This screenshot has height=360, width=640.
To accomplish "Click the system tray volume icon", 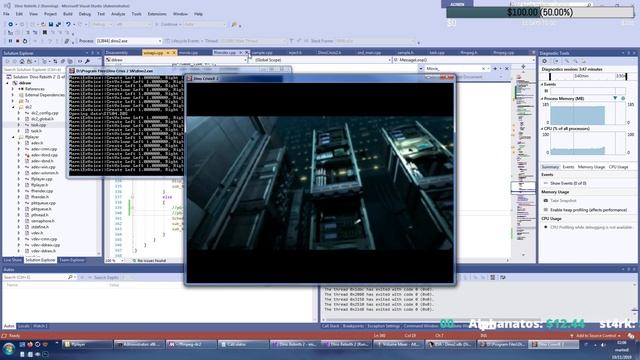I will pos(603,345).
